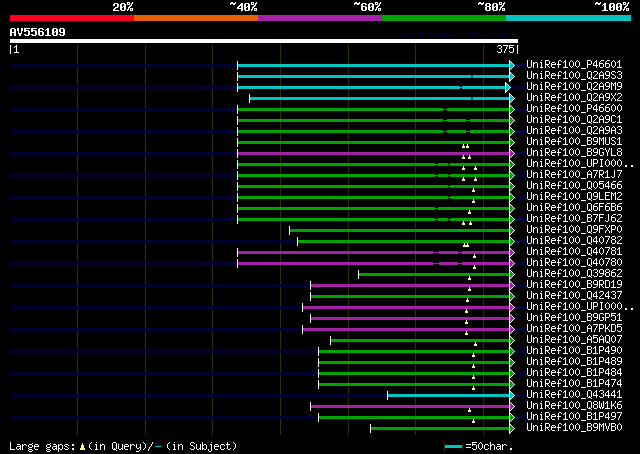Click the green alignment bar for Q9FXP0
640x454 pixels.
tap(400, 231)
